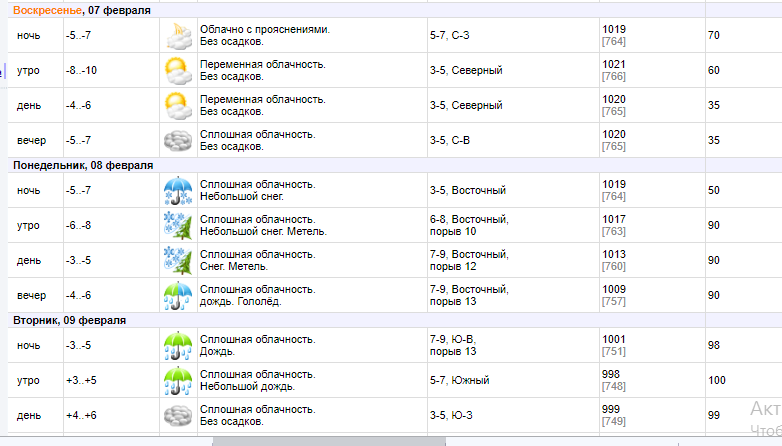This screenshot has height=446, width=782.
Task: Click Monday evening green umbrella icon
Action: pos(177,295)
